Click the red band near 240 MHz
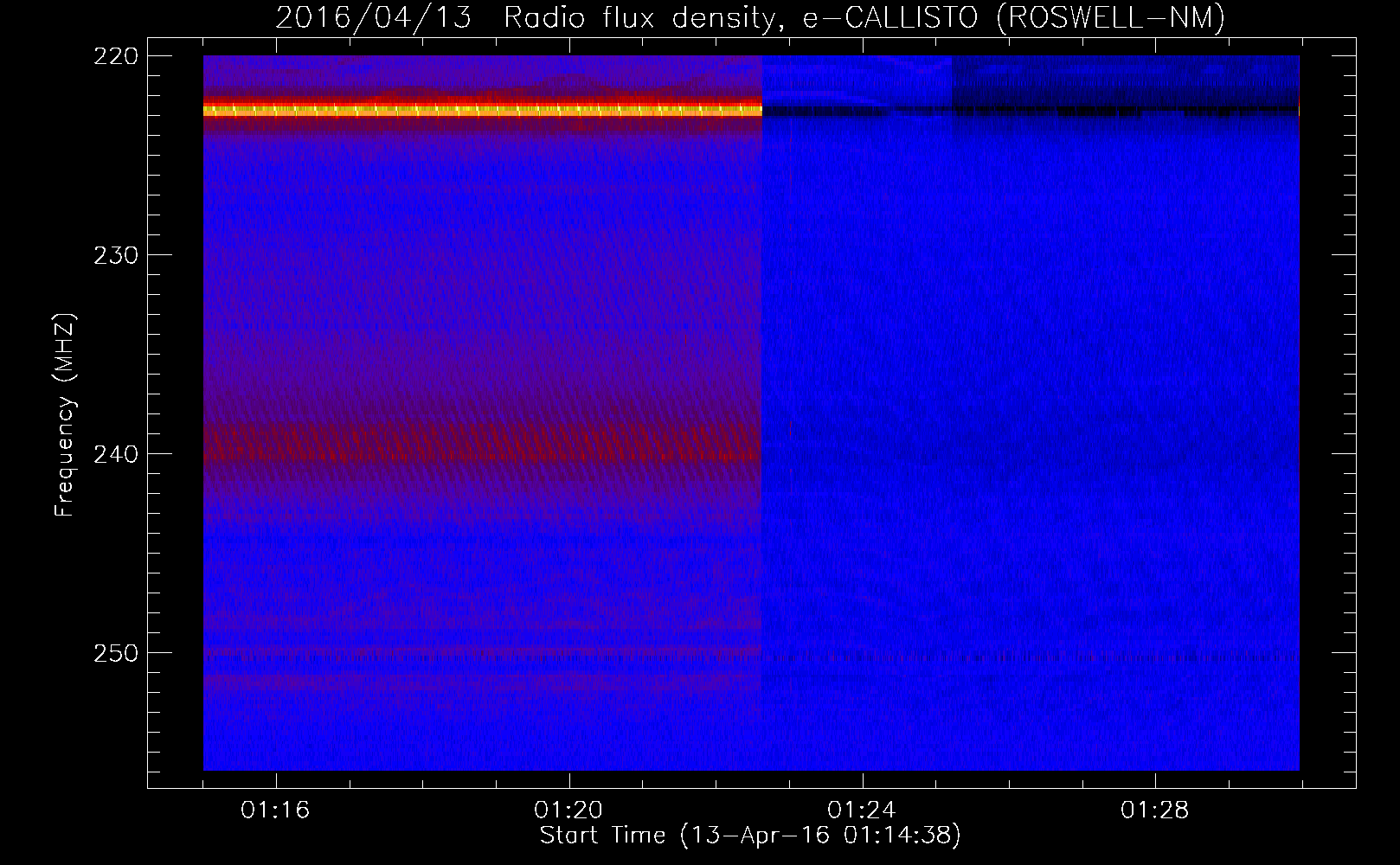The width and height of the screenshot is (1400, 865). [x=482, y=443]
